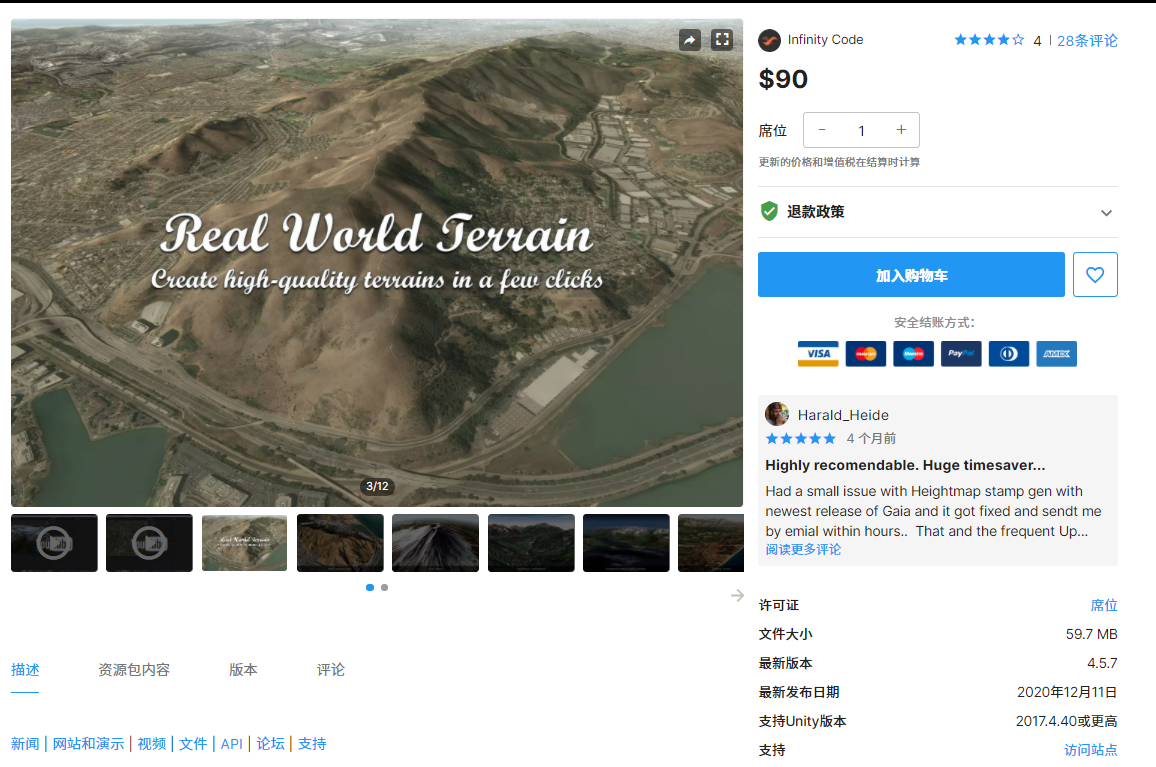Click the Diners Club payment icon

coord(1009,354)
